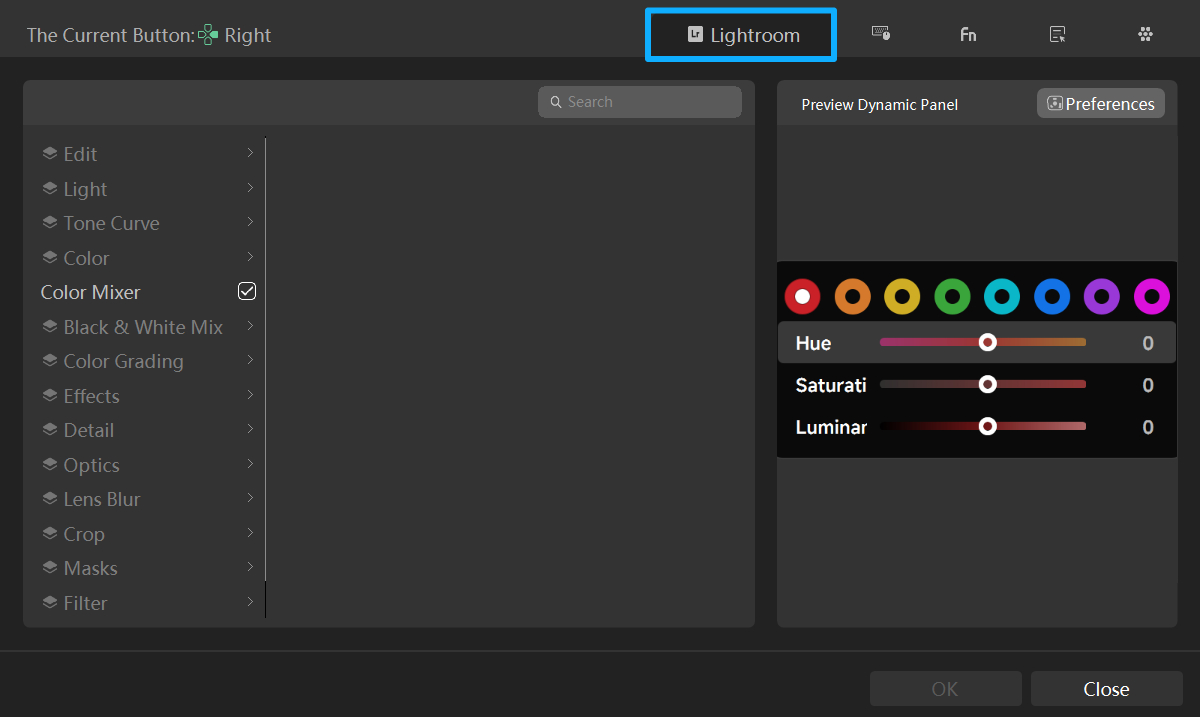
Task: Click the layers icon beside Color
Action: (x=49, y=257)
